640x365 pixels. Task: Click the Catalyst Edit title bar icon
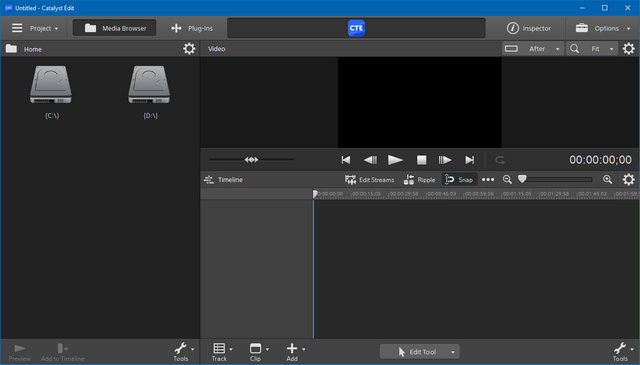point(8,8)
